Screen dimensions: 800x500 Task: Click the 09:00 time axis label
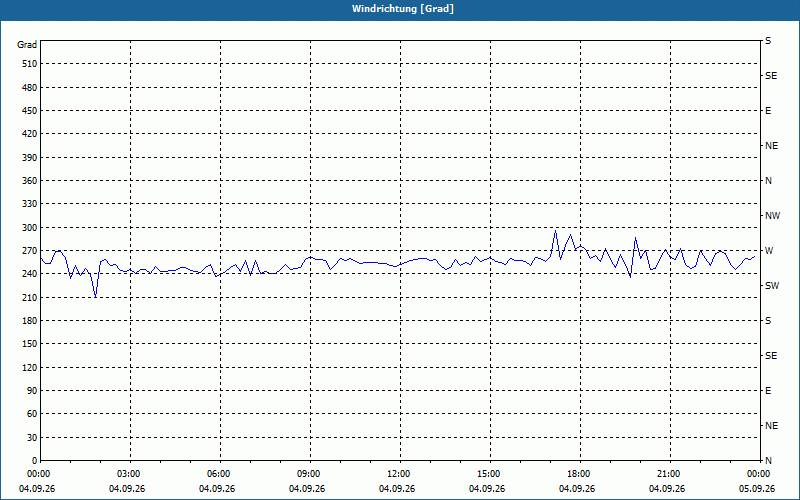click(309, 474)
